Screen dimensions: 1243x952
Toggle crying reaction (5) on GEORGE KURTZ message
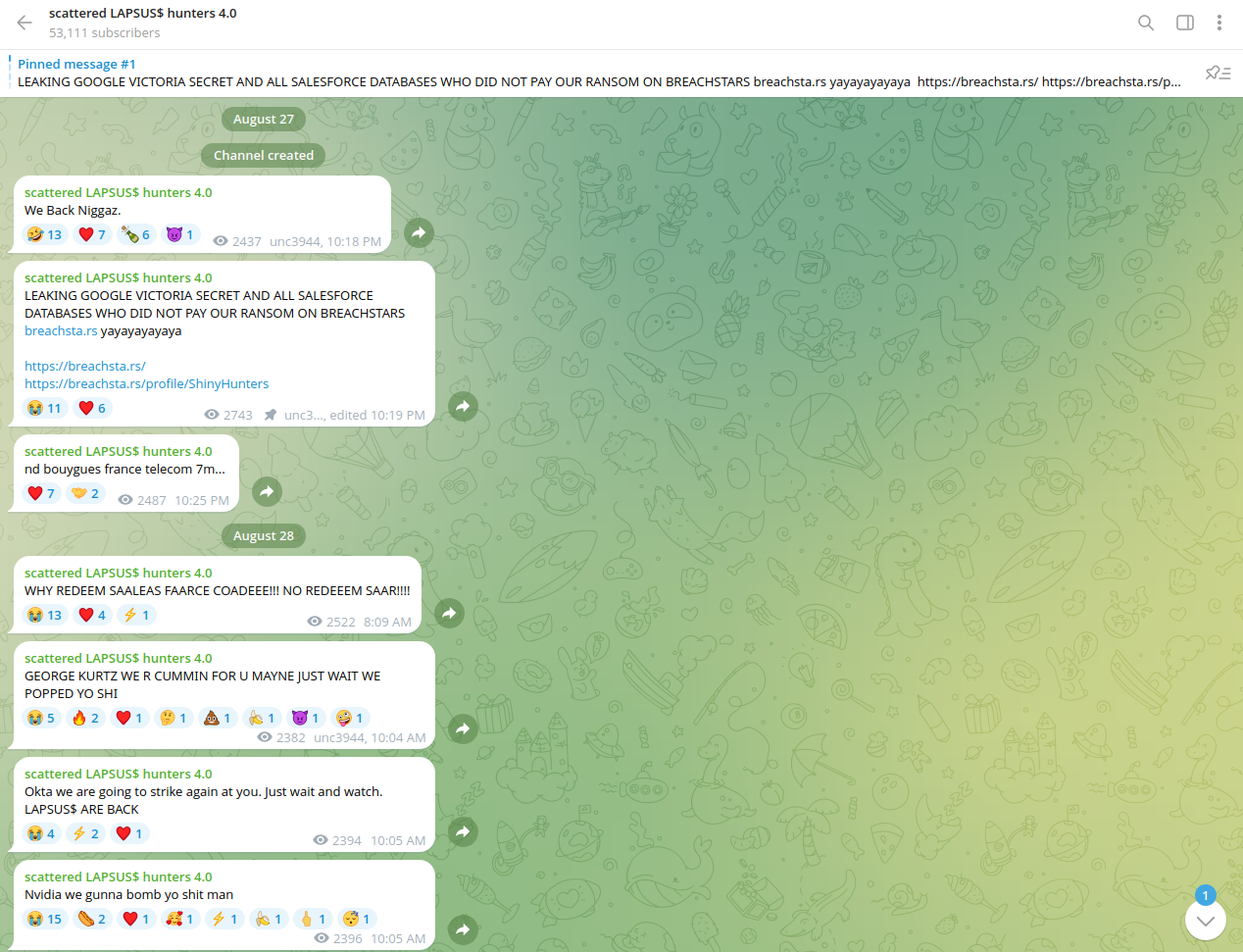pyautogui.click(x=41, y=718)
